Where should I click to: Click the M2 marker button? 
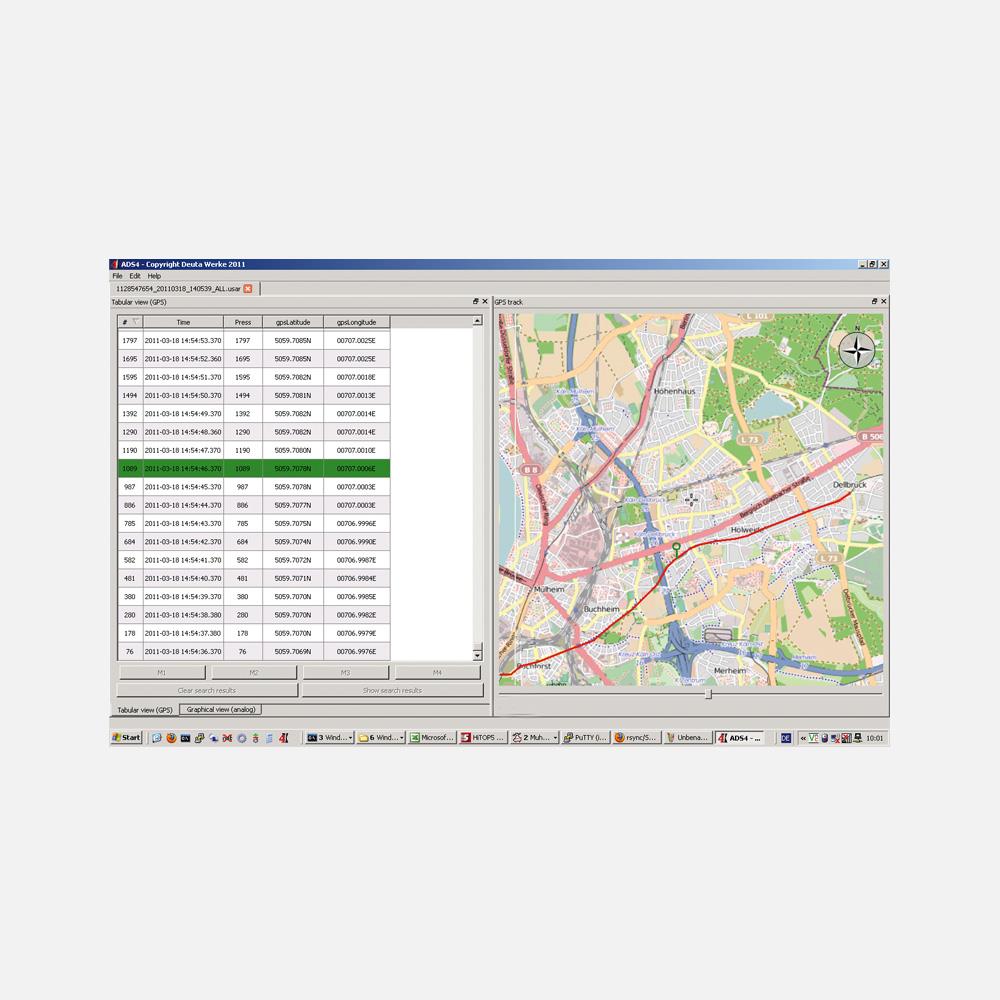(x=254, y=672)
